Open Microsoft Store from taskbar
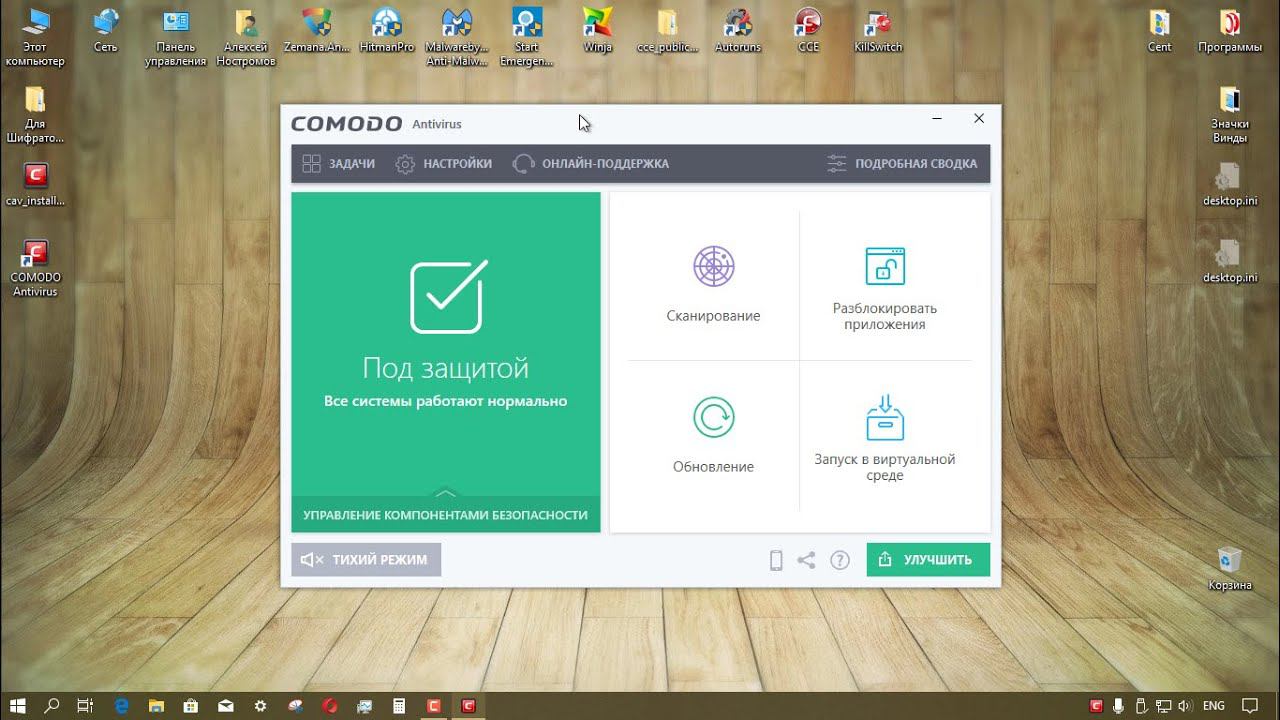1280x720 pixels. [191, 705]
